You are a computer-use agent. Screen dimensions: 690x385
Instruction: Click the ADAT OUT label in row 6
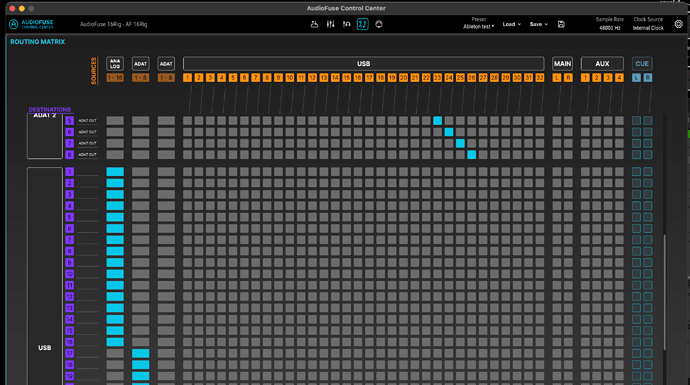(x=87, y=132)
